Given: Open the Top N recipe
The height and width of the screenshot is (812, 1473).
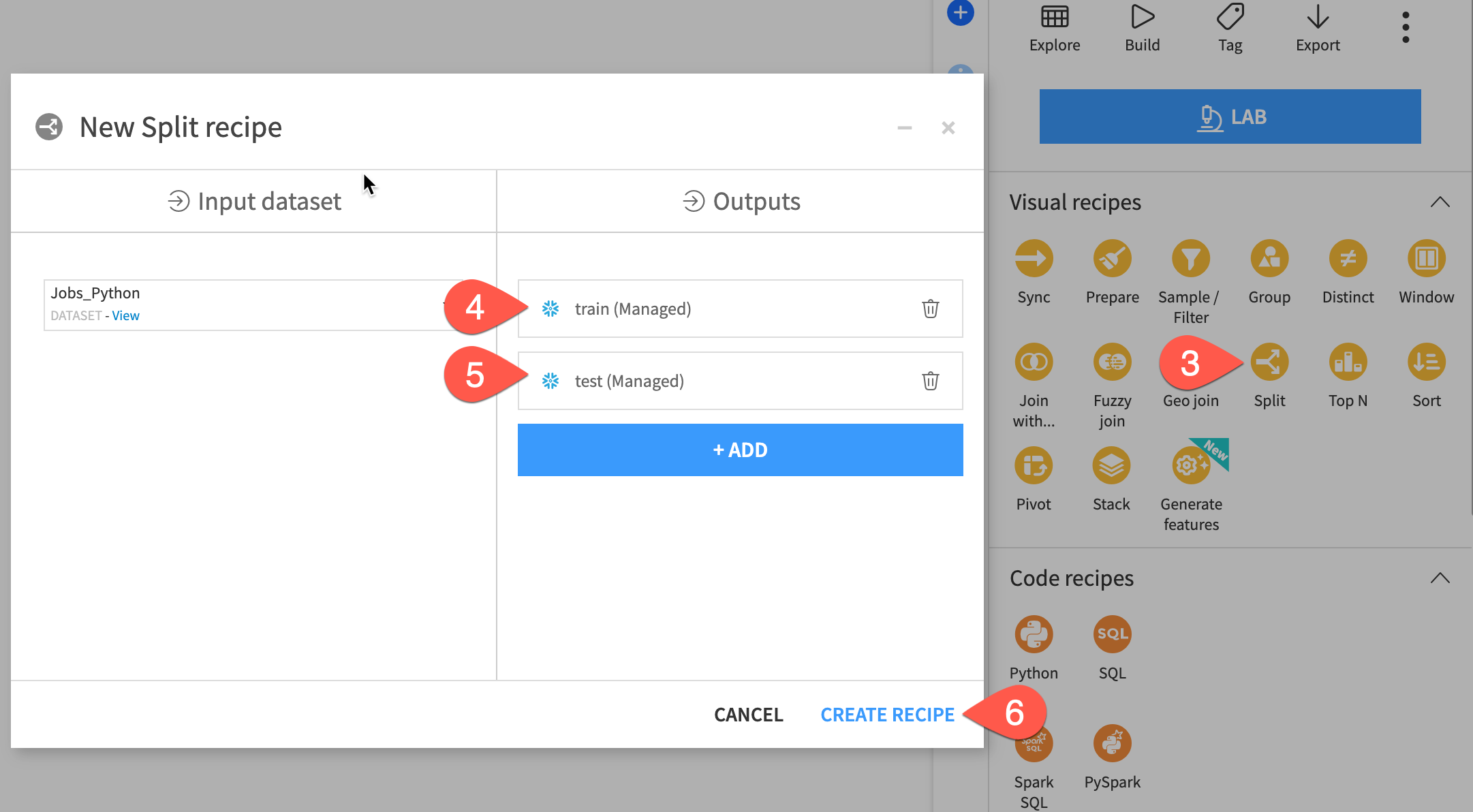Looking at the screenshot, I should tap(1348, 362).
